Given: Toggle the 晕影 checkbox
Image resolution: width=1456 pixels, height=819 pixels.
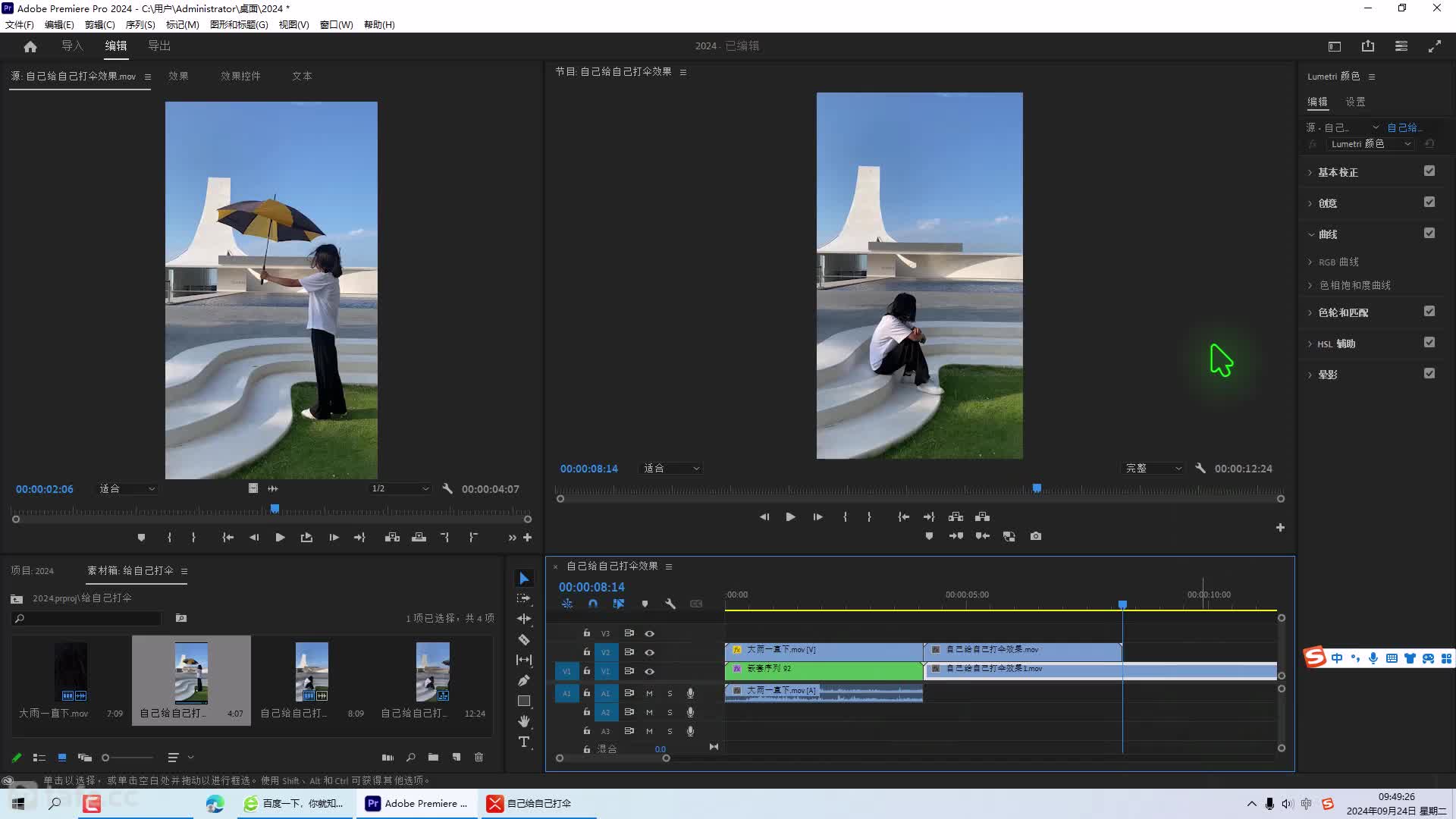Looking at the screenshot, I should [1429, 374].
